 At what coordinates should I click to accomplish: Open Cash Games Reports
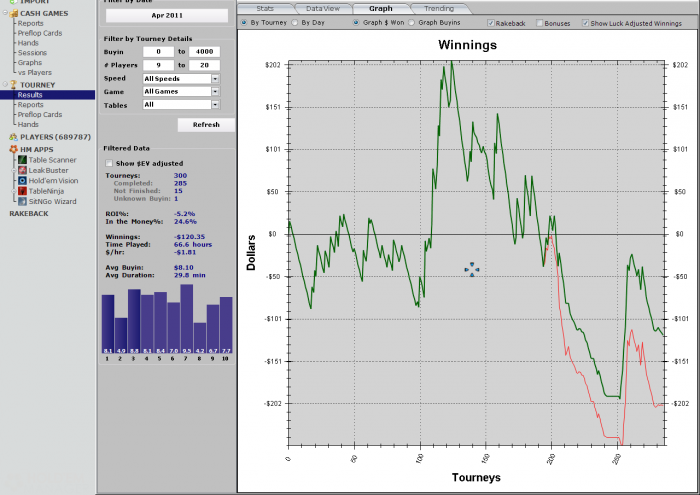coord(30,23)
